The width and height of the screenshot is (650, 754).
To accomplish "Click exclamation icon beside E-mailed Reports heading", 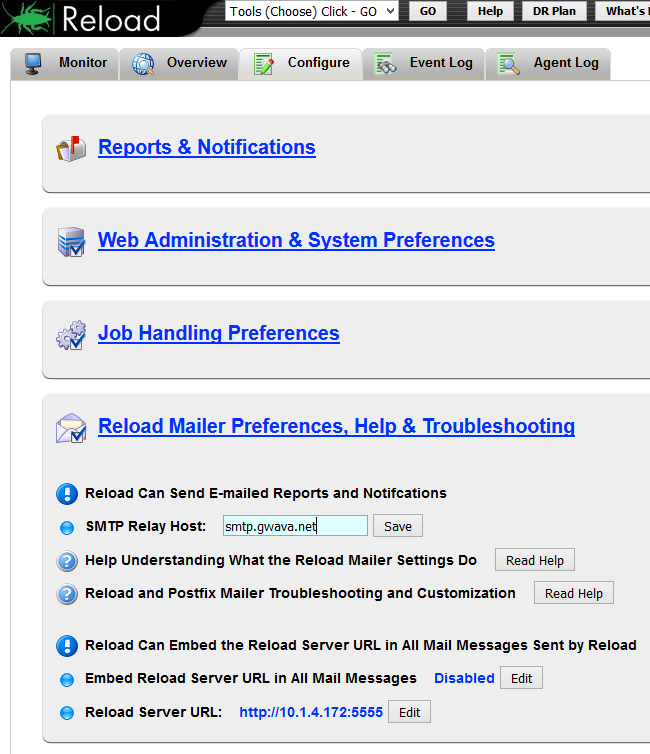I will point(67,494).
